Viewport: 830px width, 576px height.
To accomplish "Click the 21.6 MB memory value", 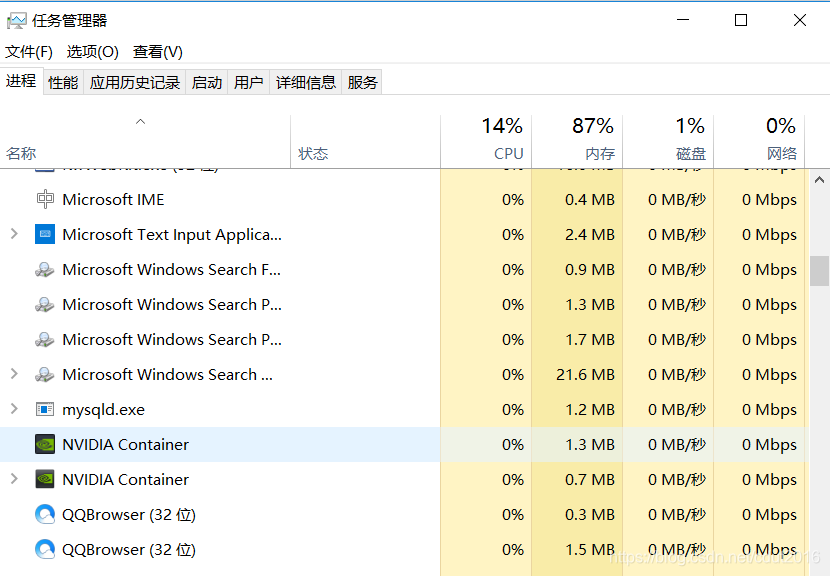I will [585, 374].
